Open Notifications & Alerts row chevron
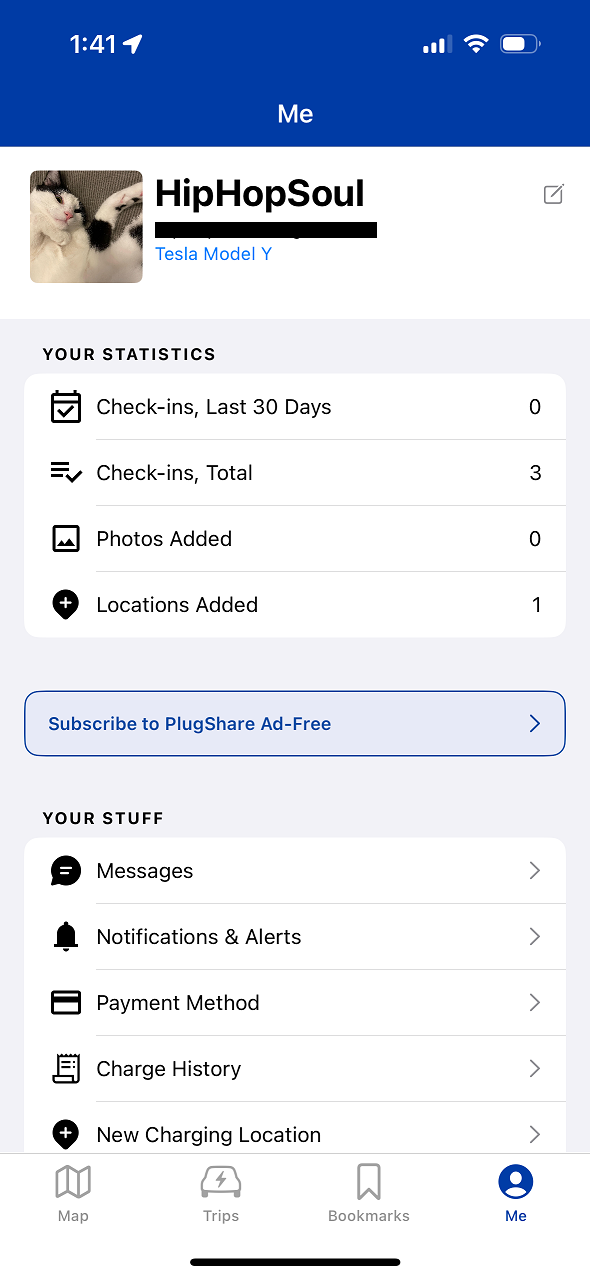The image size is (590, 1278). [535, 937]
